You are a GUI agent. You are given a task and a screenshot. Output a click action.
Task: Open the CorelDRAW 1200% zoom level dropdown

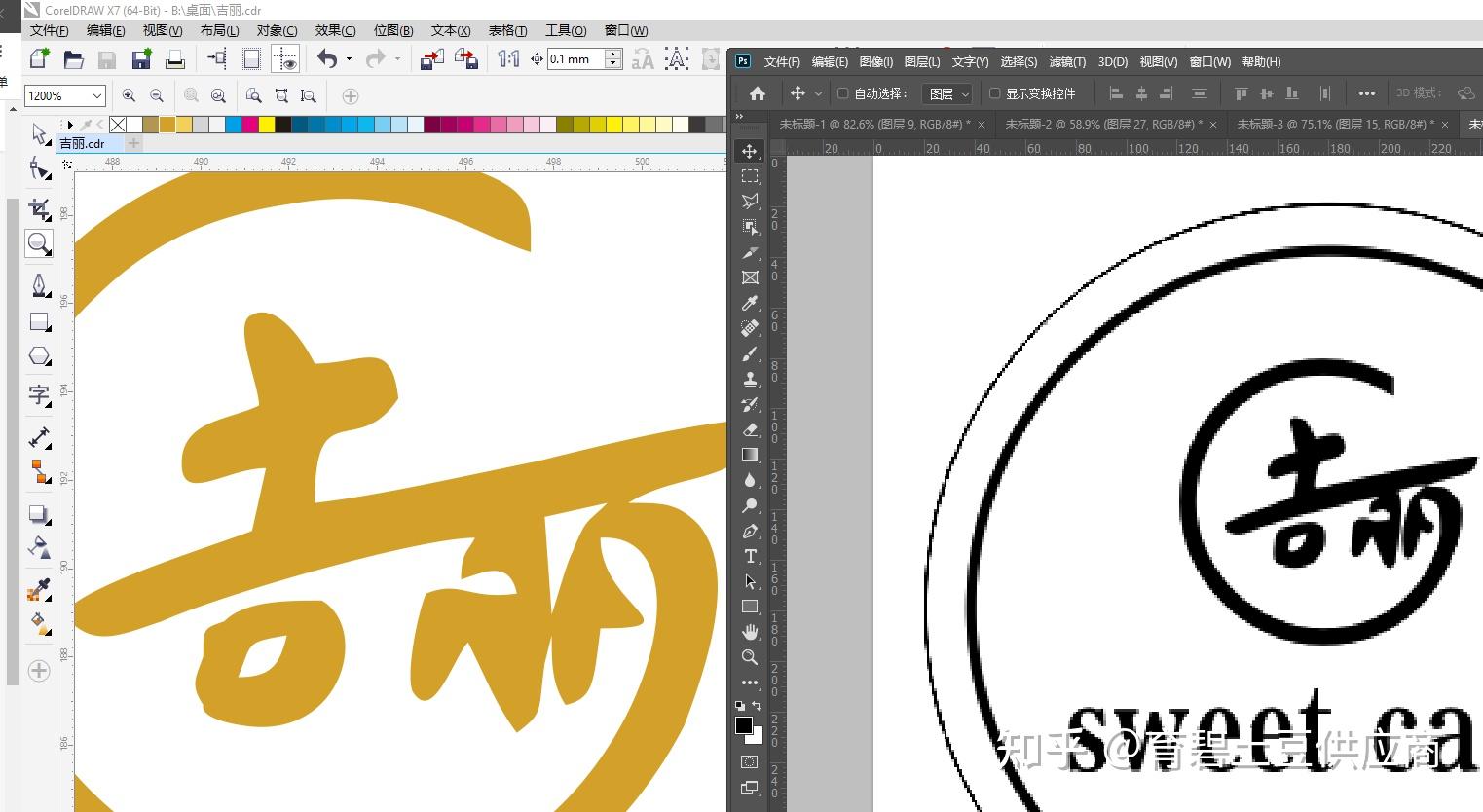click(97, 95)
